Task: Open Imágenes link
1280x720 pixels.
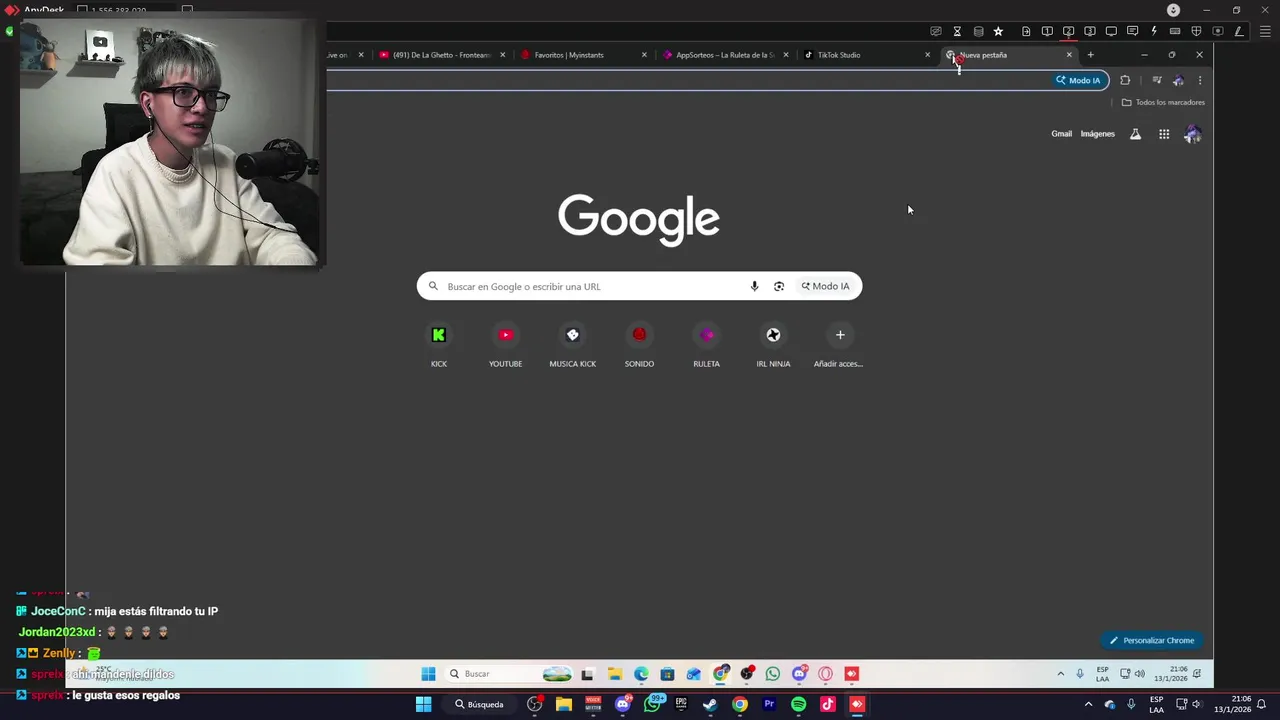Action: (1097, 134)
